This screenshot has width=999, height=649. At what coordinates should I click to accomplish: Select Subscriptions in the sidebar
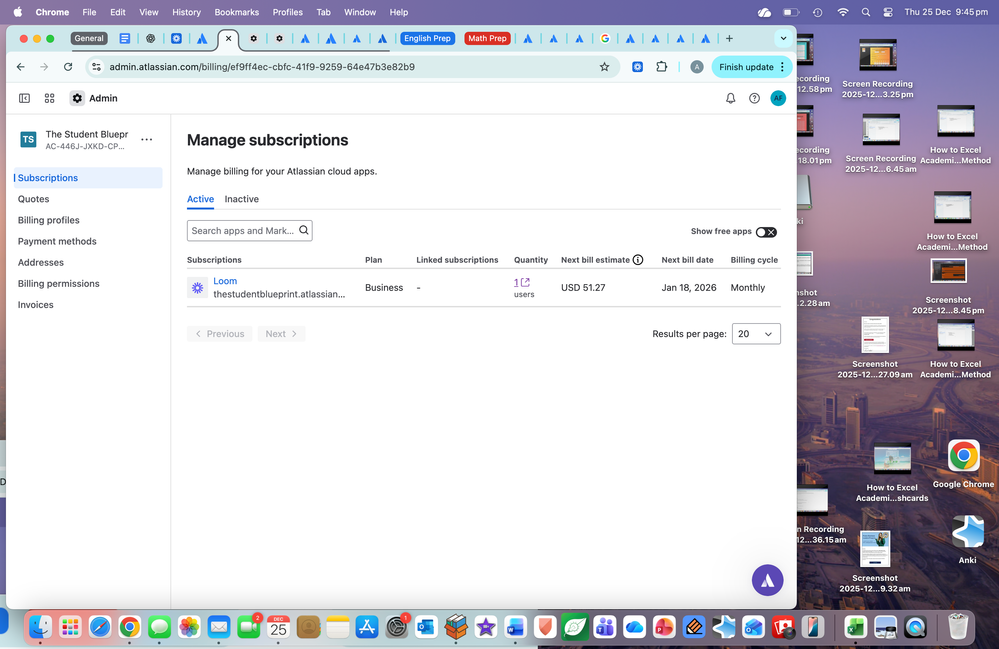[x=88, y=178]
